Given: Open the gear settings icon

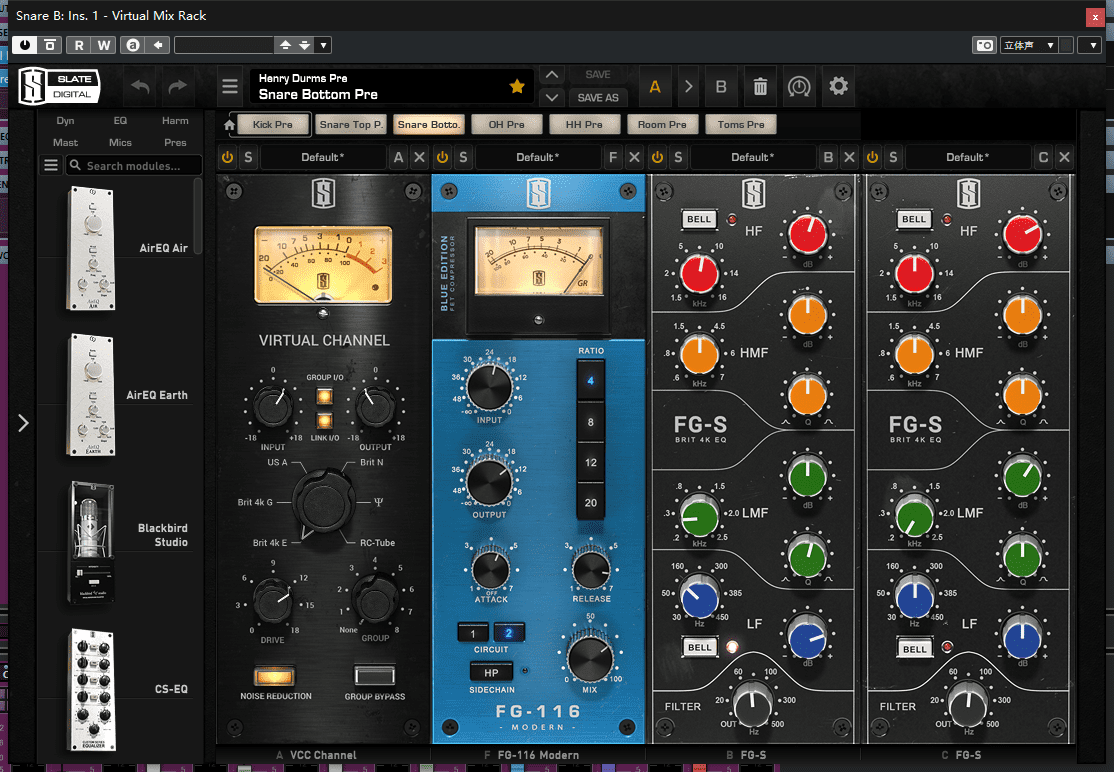Looking at the screenshot, I should click(x=838, y=87).
